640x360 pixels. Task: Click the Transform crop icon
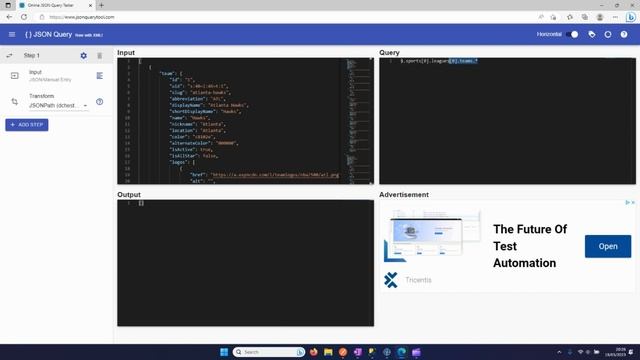[x=15, y=102]
